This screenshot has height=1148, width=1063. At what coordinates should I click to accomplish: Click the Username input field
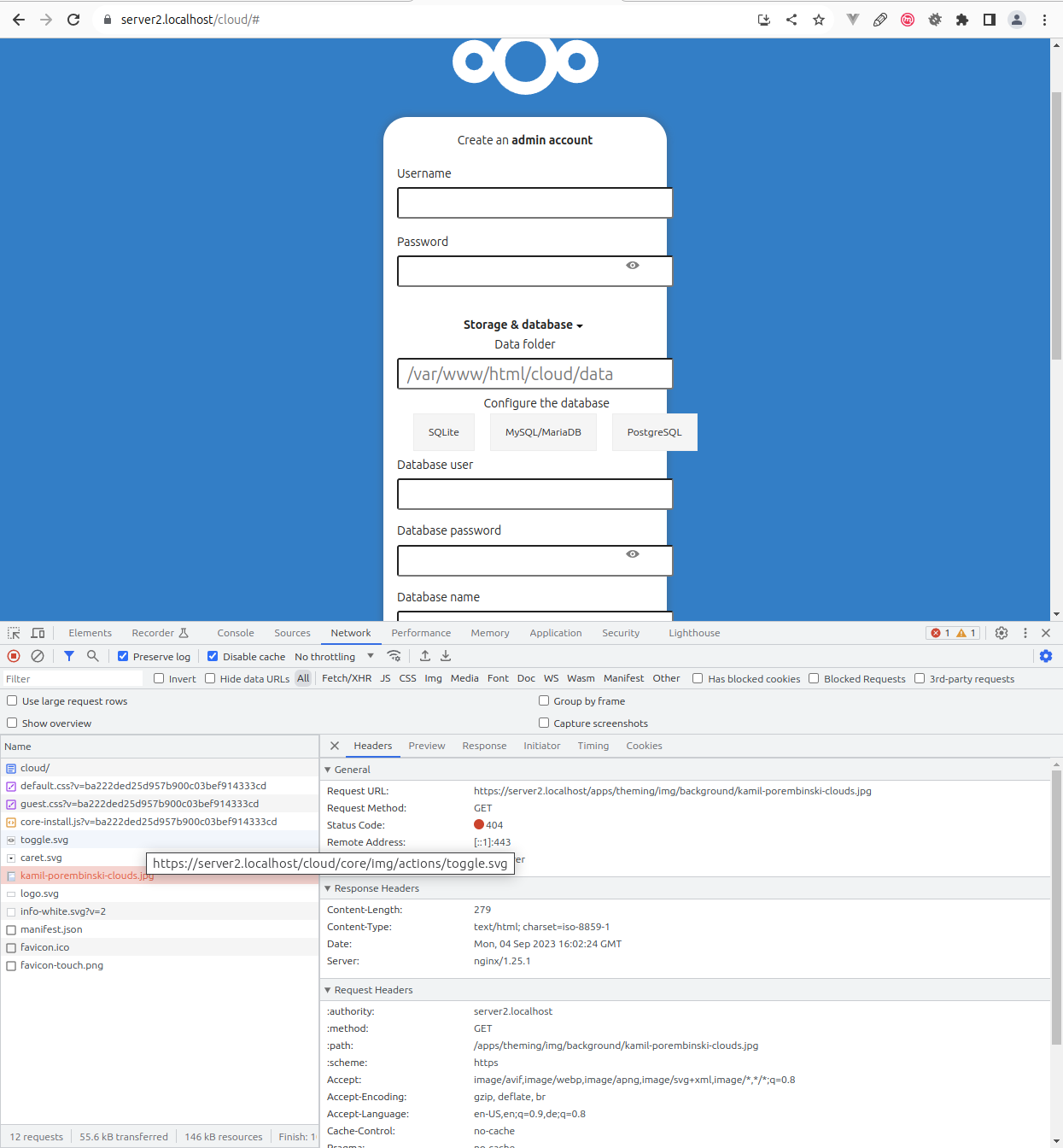[534, 202]
